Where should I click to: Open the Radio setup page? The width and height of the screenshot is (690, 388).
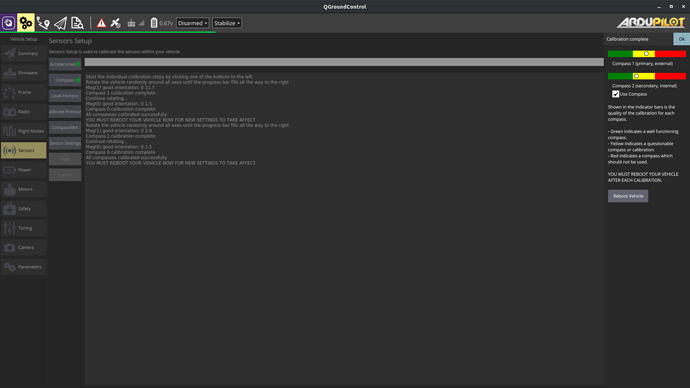[23, 112]
